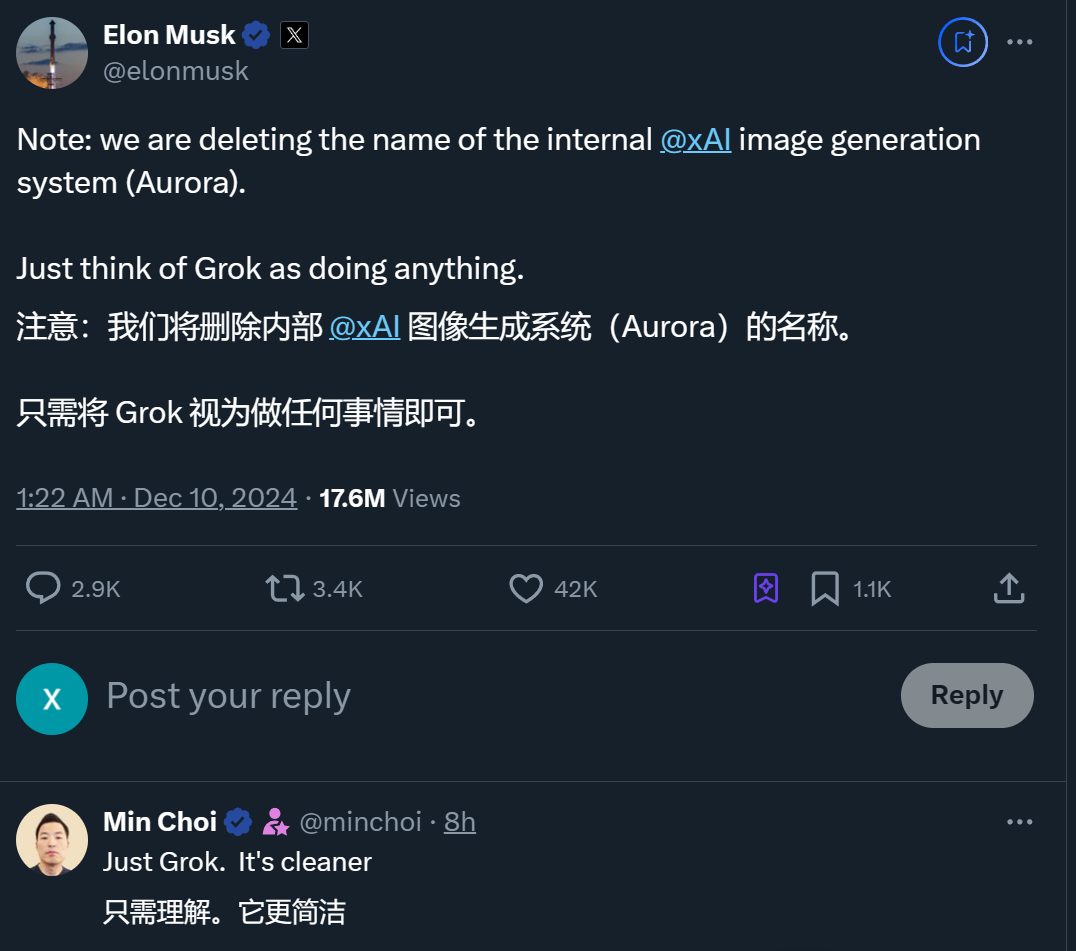Screen dimensions: 1076x951
Task: Click the blue circled bookmark-plus icon
Action: tap(963, 42)
